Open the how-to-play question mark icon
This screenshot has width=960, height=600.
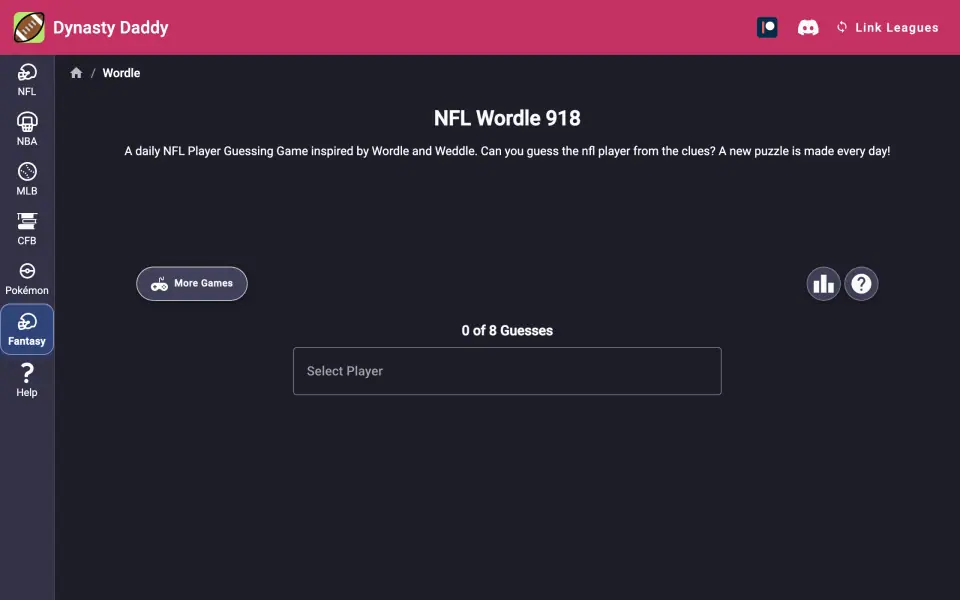point(861,283)
